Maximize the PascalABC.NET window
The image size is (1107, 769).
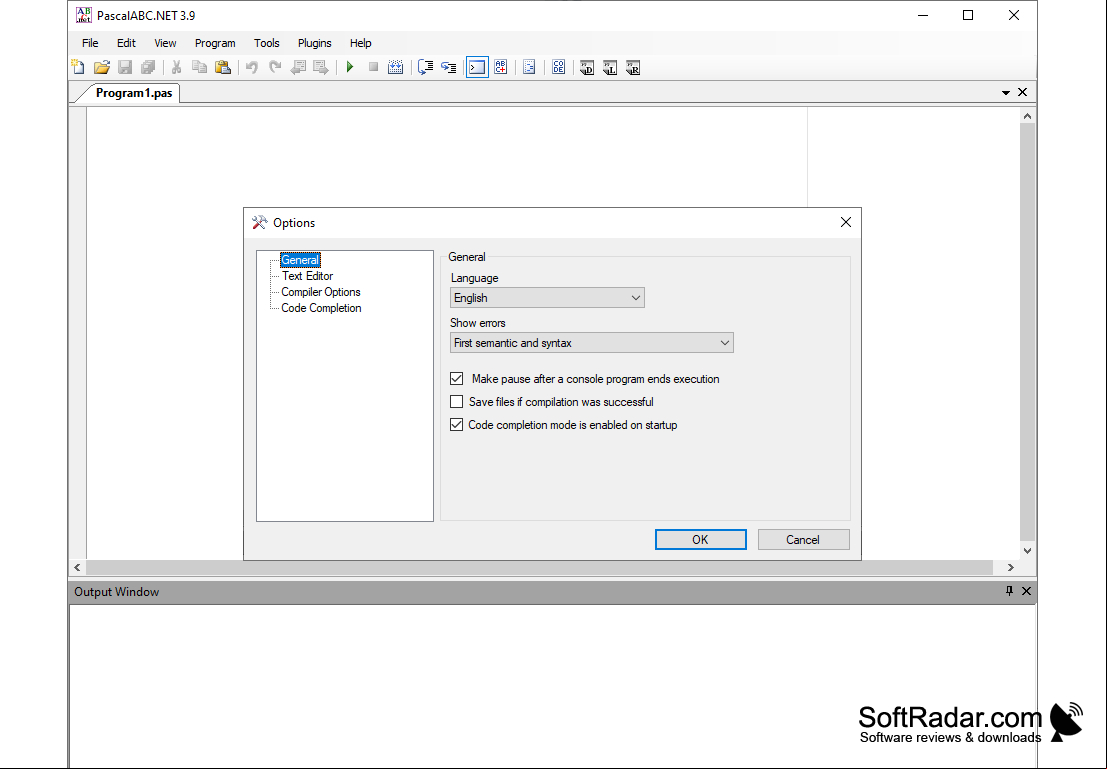tap(968, 16)
